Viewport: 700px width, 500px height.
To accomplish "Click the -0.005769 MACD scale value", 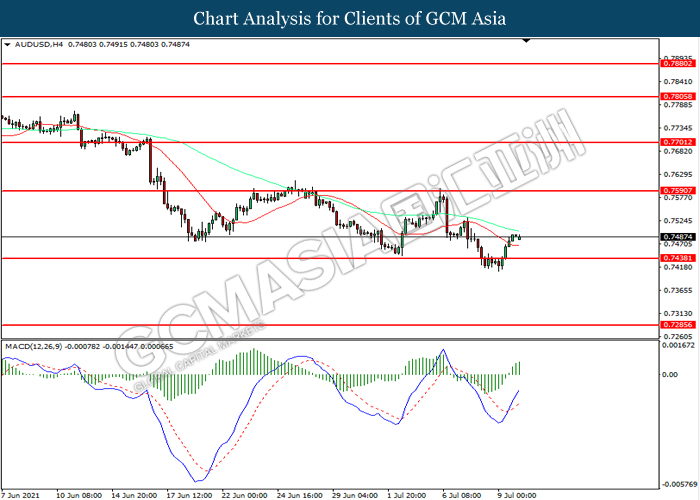I will tap(680, 481).
